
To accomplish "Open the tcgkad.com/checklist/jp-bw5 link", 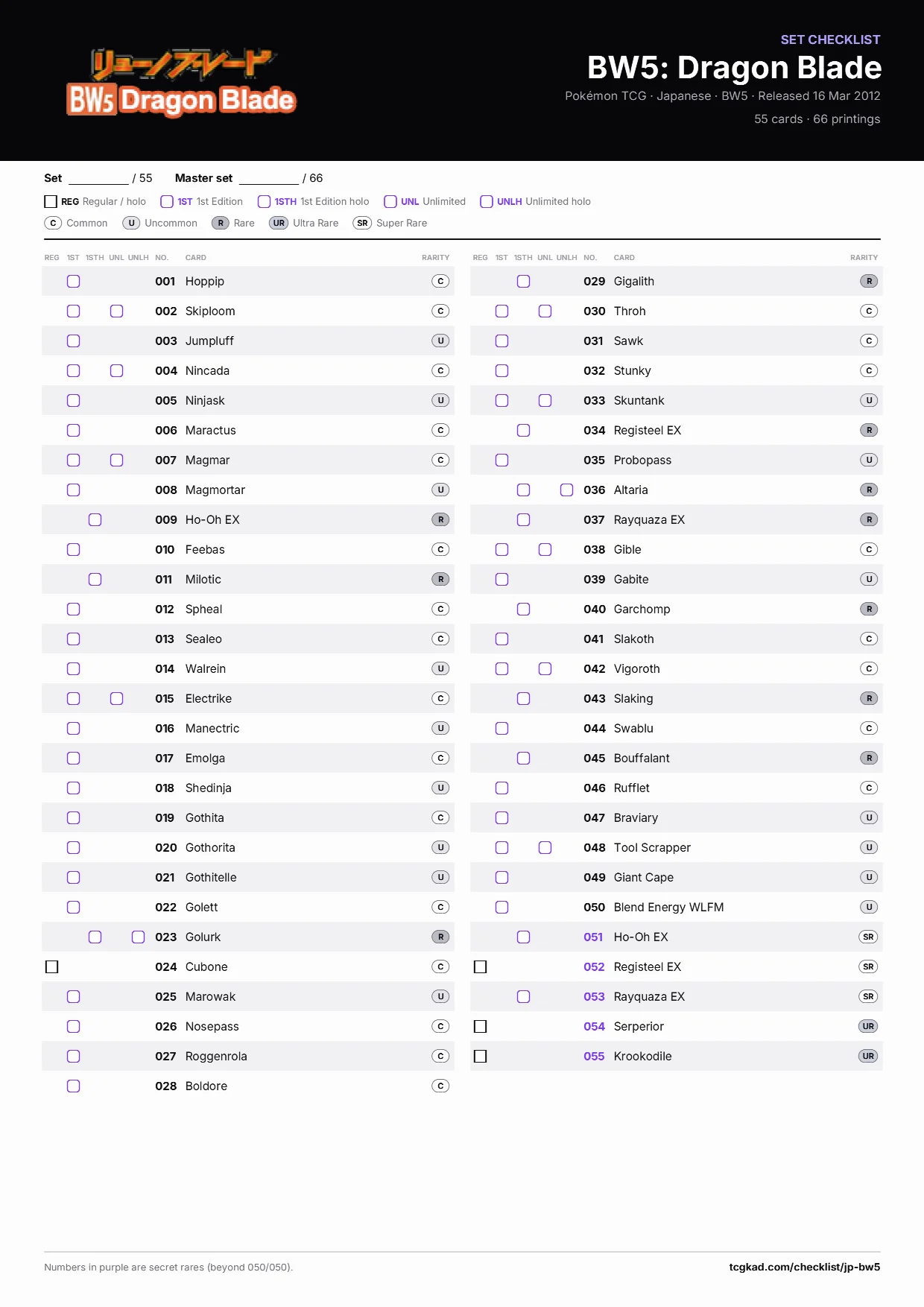I will tap(804, 1267).
